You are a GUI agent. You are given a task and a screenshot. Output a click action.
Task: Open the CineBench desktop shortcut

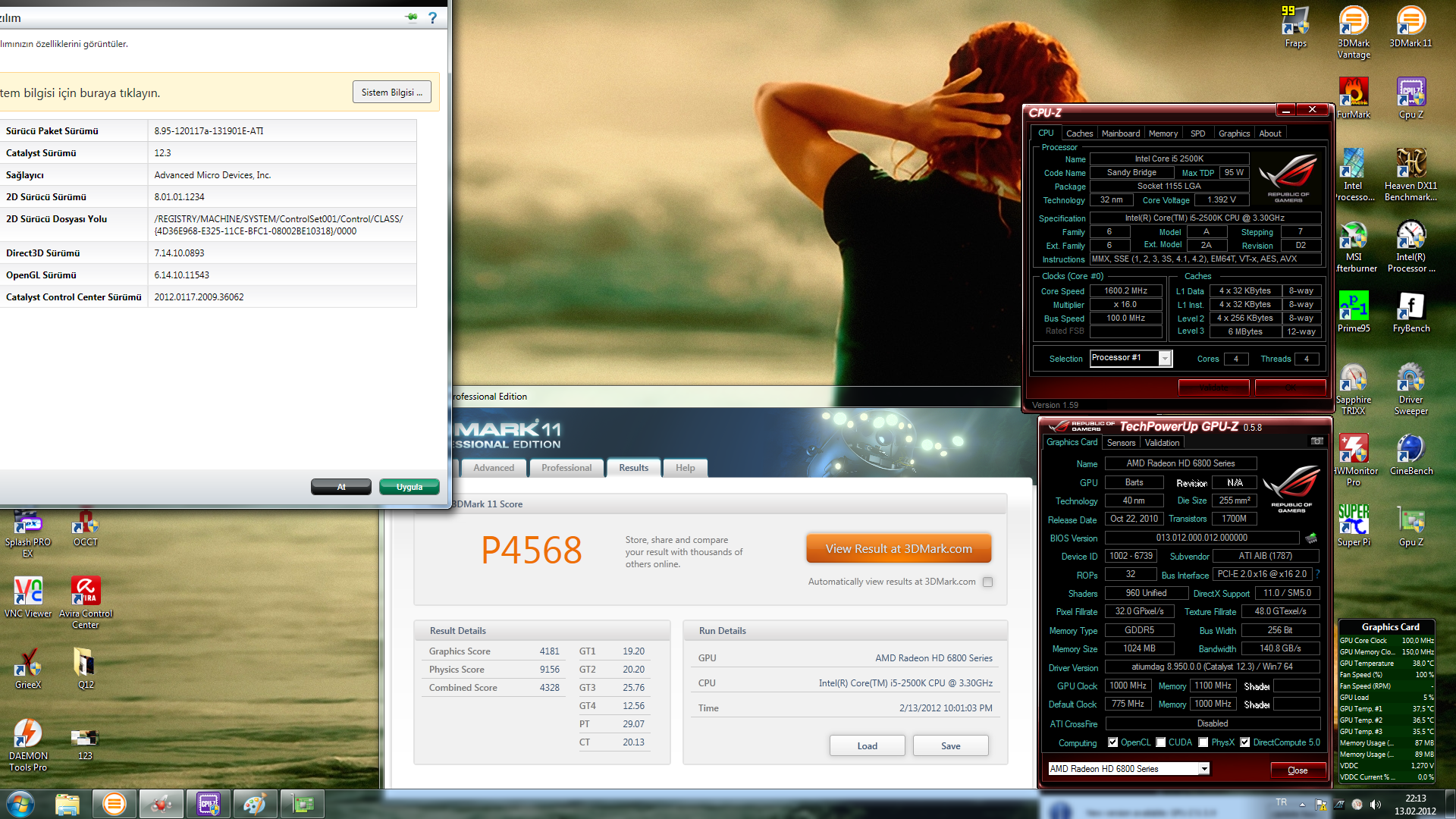(1410, 454)
